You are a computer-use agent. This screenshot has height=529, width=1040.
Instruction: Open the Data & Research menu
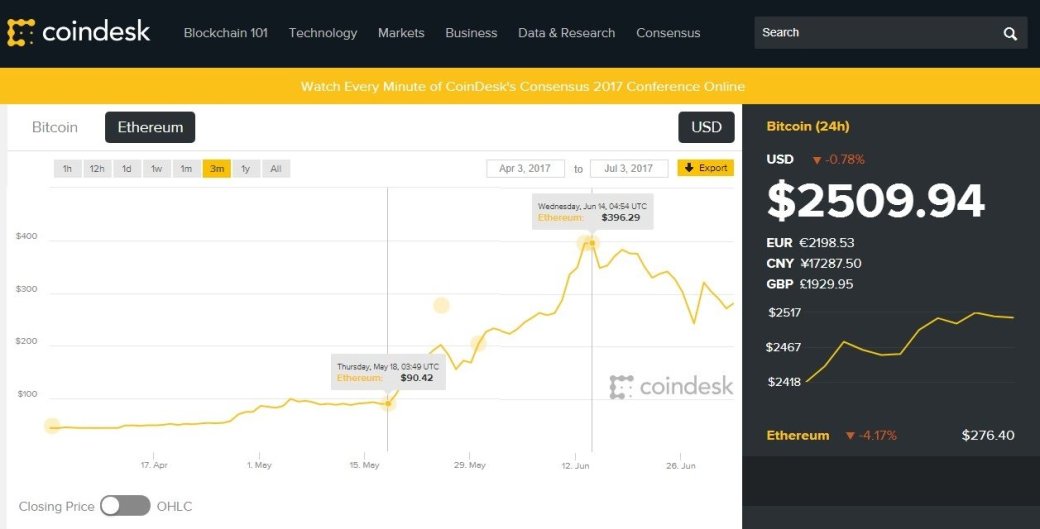[566, 33]
